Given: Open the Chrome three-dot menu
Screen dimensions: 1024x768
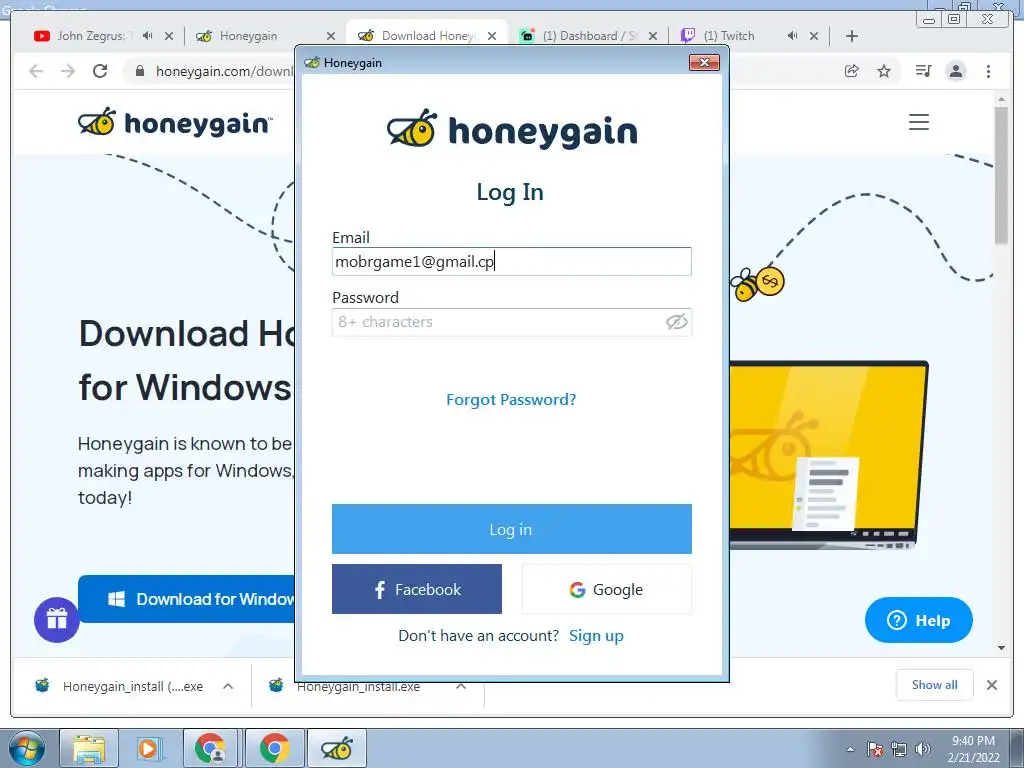Looking at the screenshot, I should pyautogui.click(x=988, y=71).
